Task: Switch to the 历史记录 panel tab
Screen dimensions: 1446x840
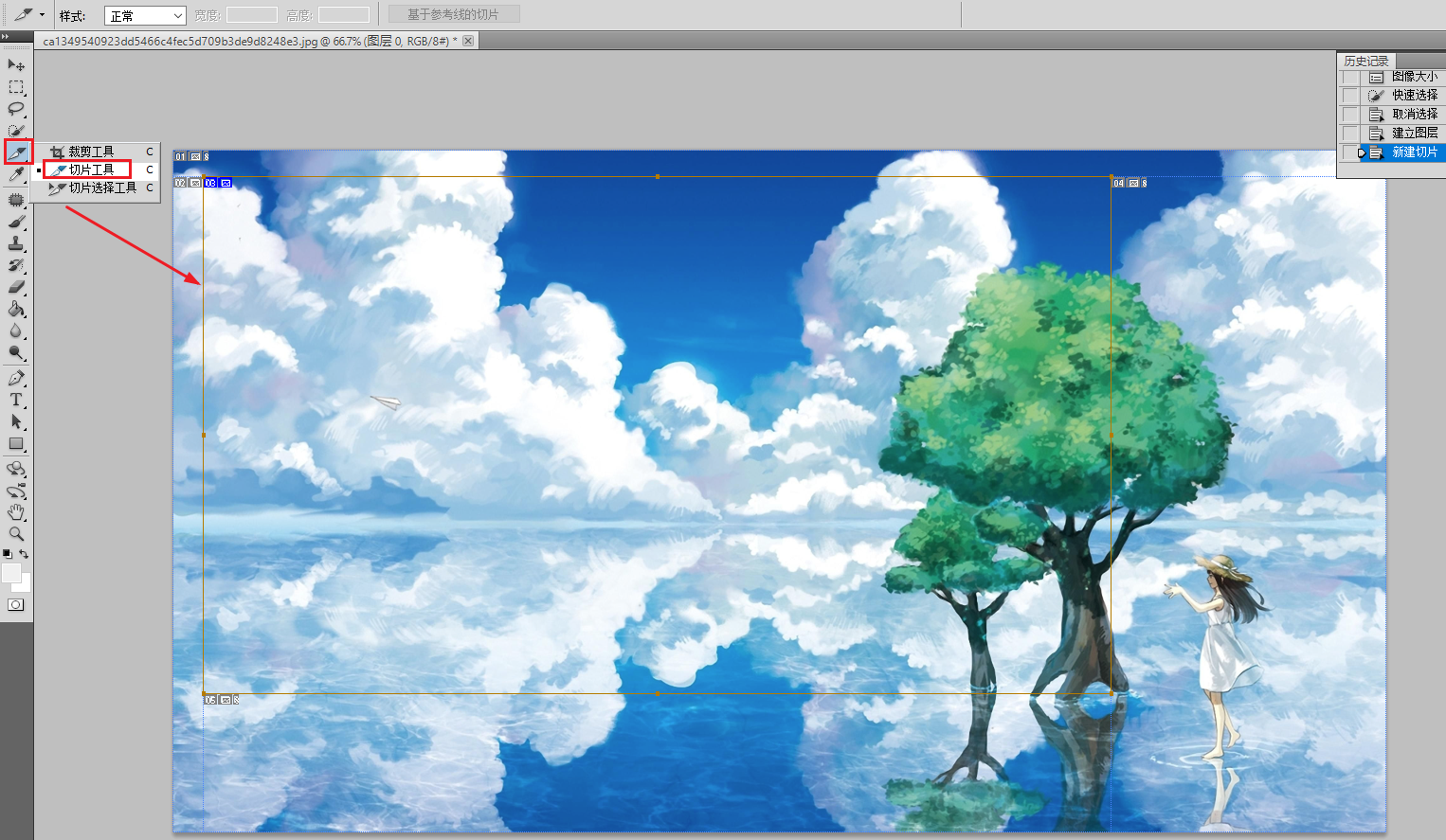Action: point(1365,61)
